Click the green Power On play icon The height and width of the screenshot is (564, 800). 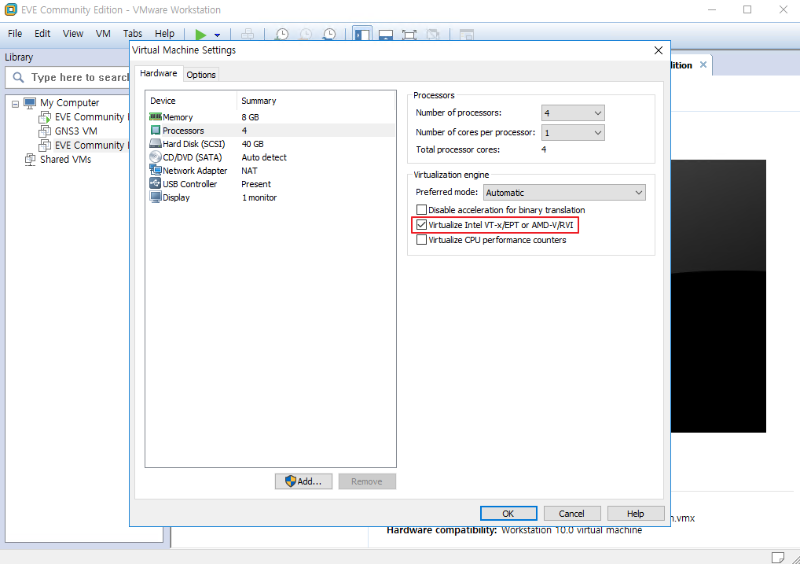point(201,34)
